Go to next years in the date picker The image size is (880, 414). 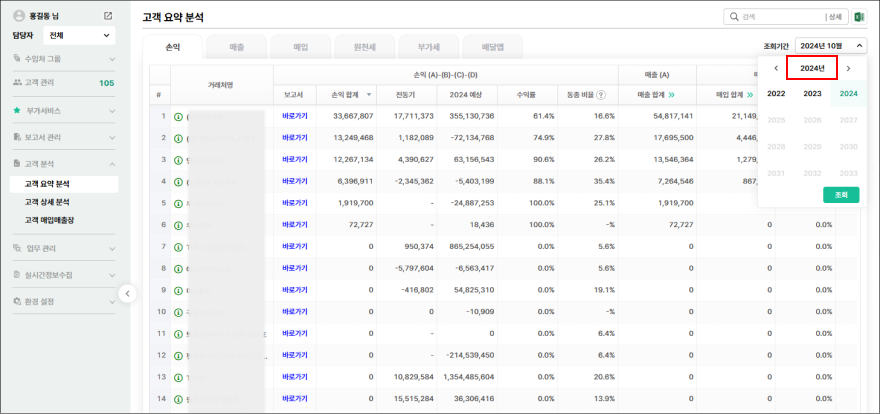point(848,68)
